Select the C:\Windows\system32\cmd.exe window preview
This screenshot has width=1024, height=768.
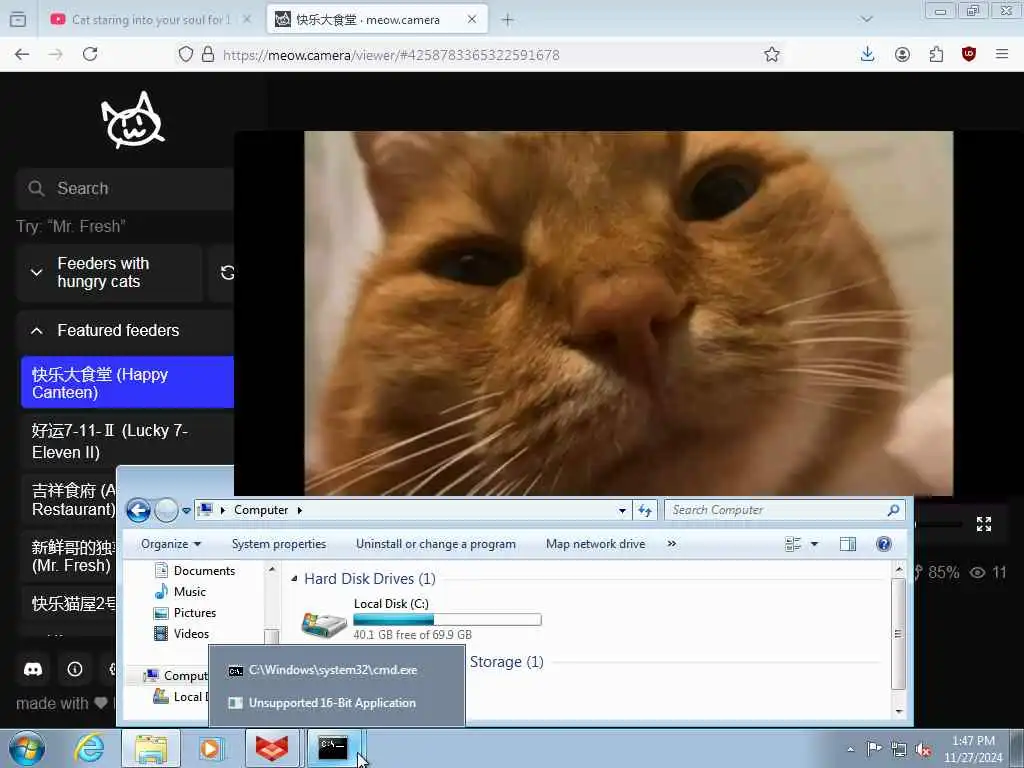point(337,670)
